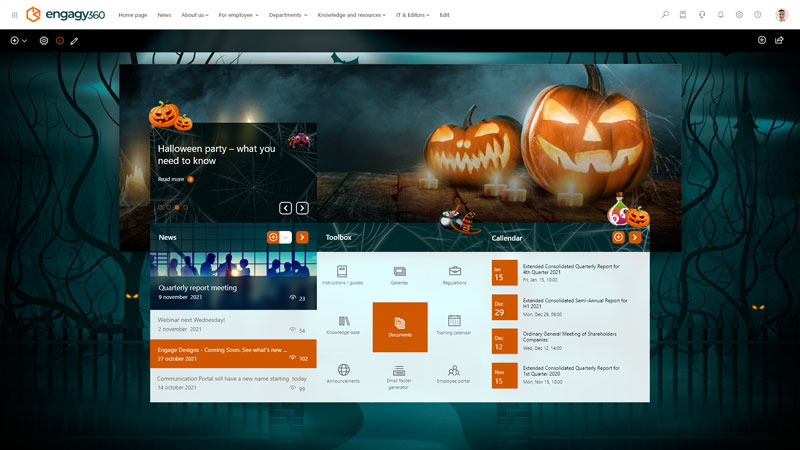
Task: Click the search magnifier in the header
Action: [666, 15]
